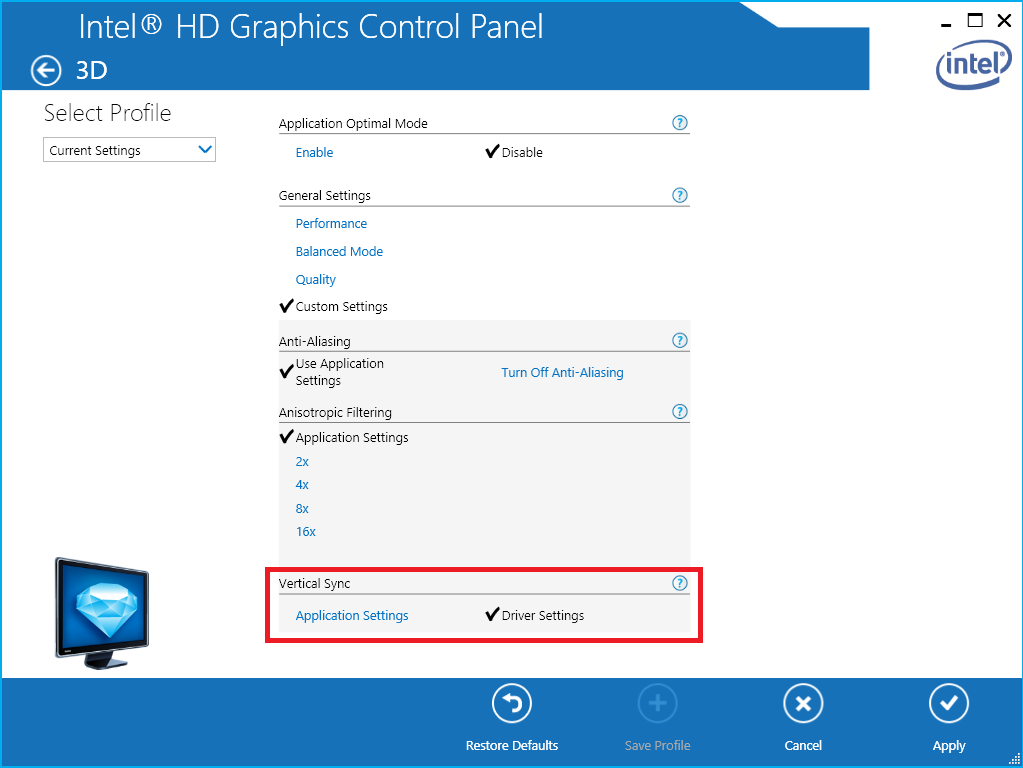
Task: Open help for Anti-Aliasing
Action: point(679,340)
